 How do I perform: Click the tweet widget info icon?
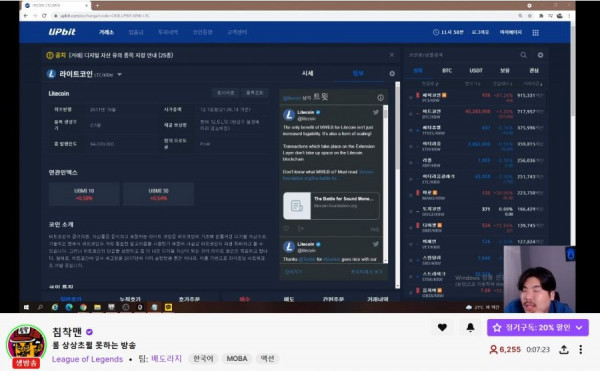pos(380,98)
